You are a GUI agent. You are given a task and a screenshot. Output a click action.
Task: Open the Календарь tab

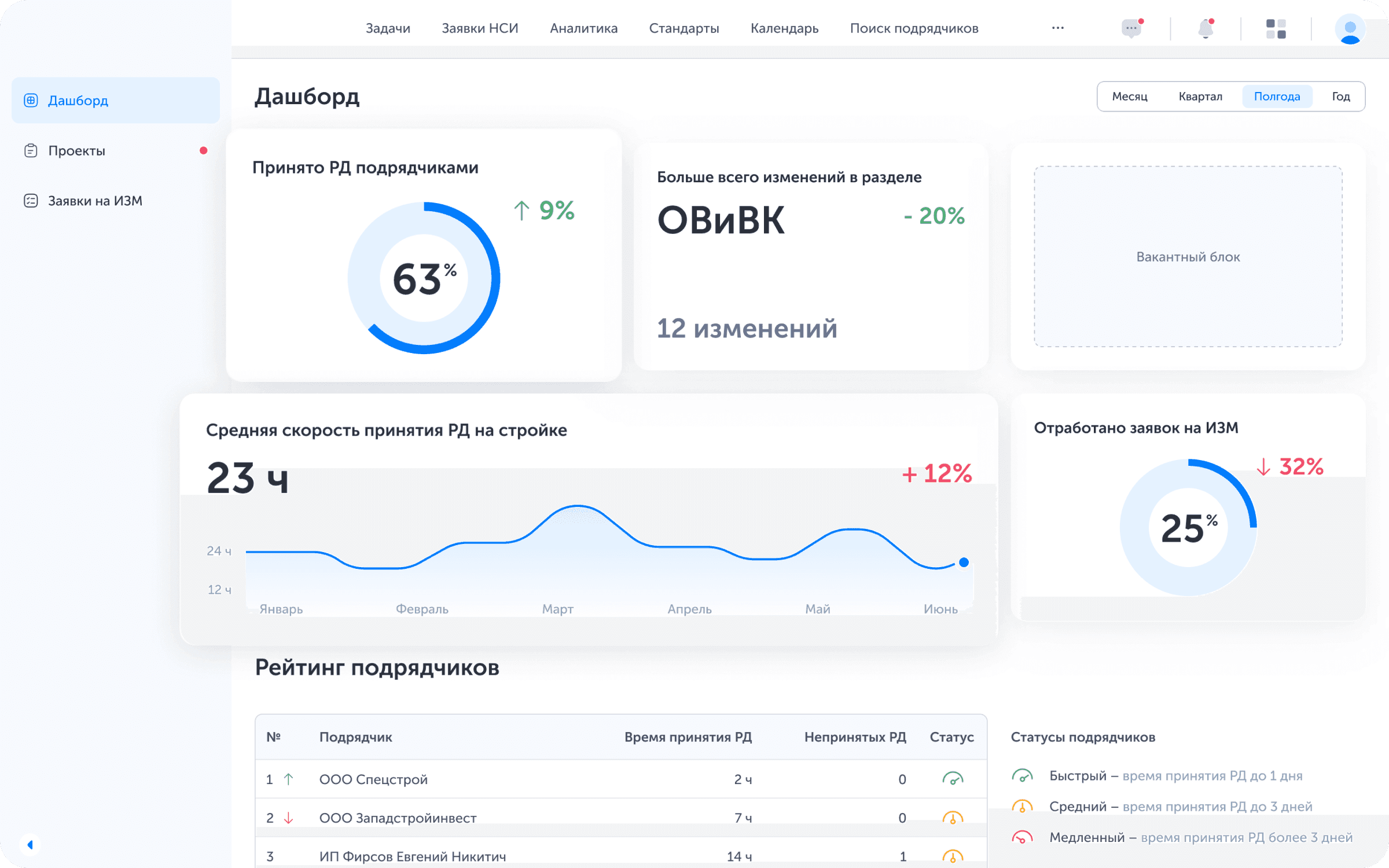[784, 28]
